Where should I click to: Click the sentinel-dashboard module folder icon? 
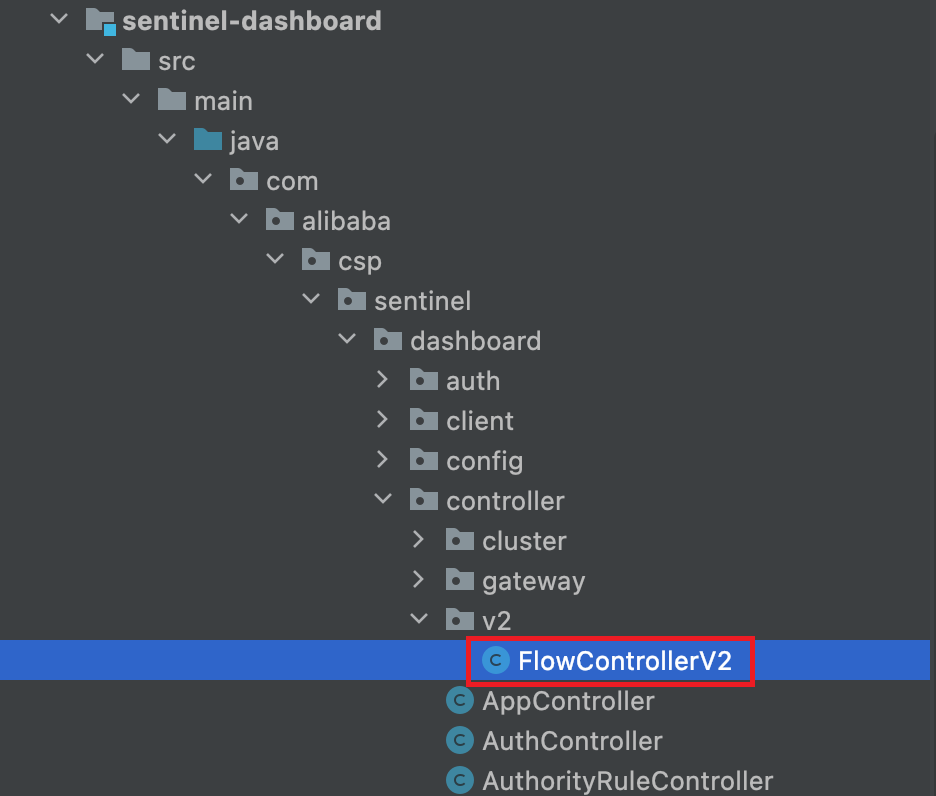pyautogui.click(x=100, y=21)
